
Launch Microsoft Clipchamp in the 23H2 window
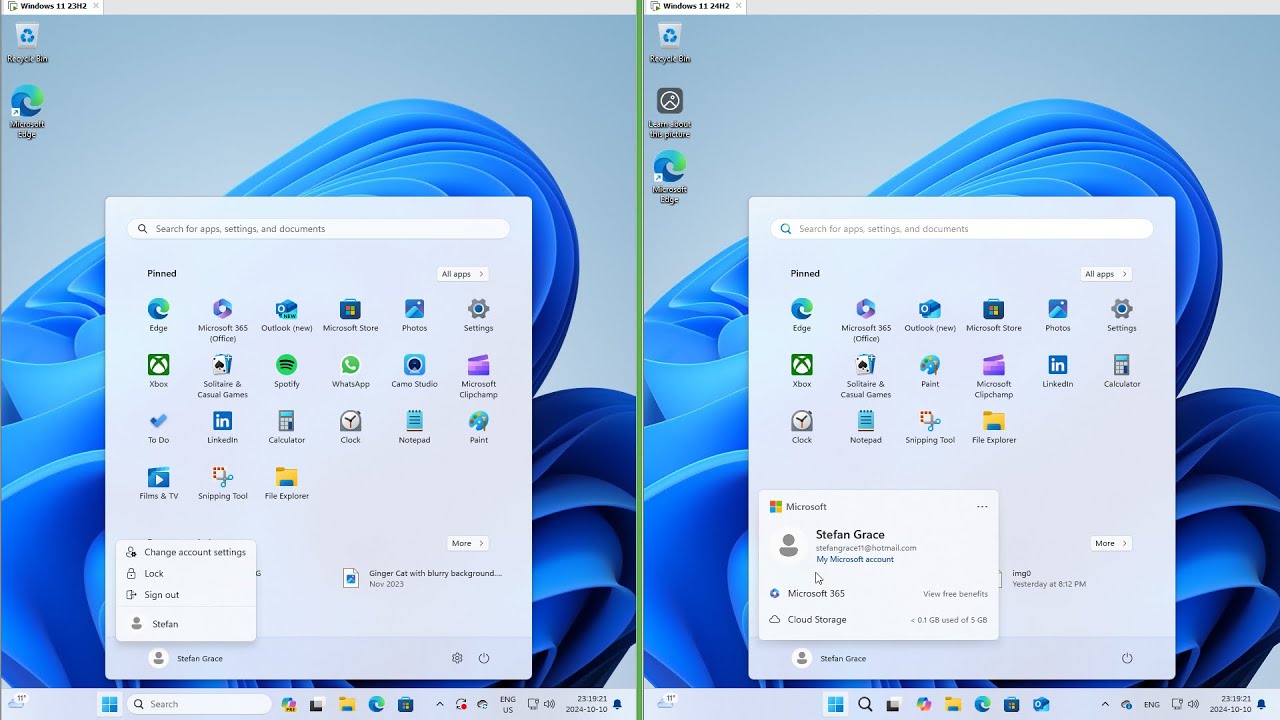click(x=478, y=376)
